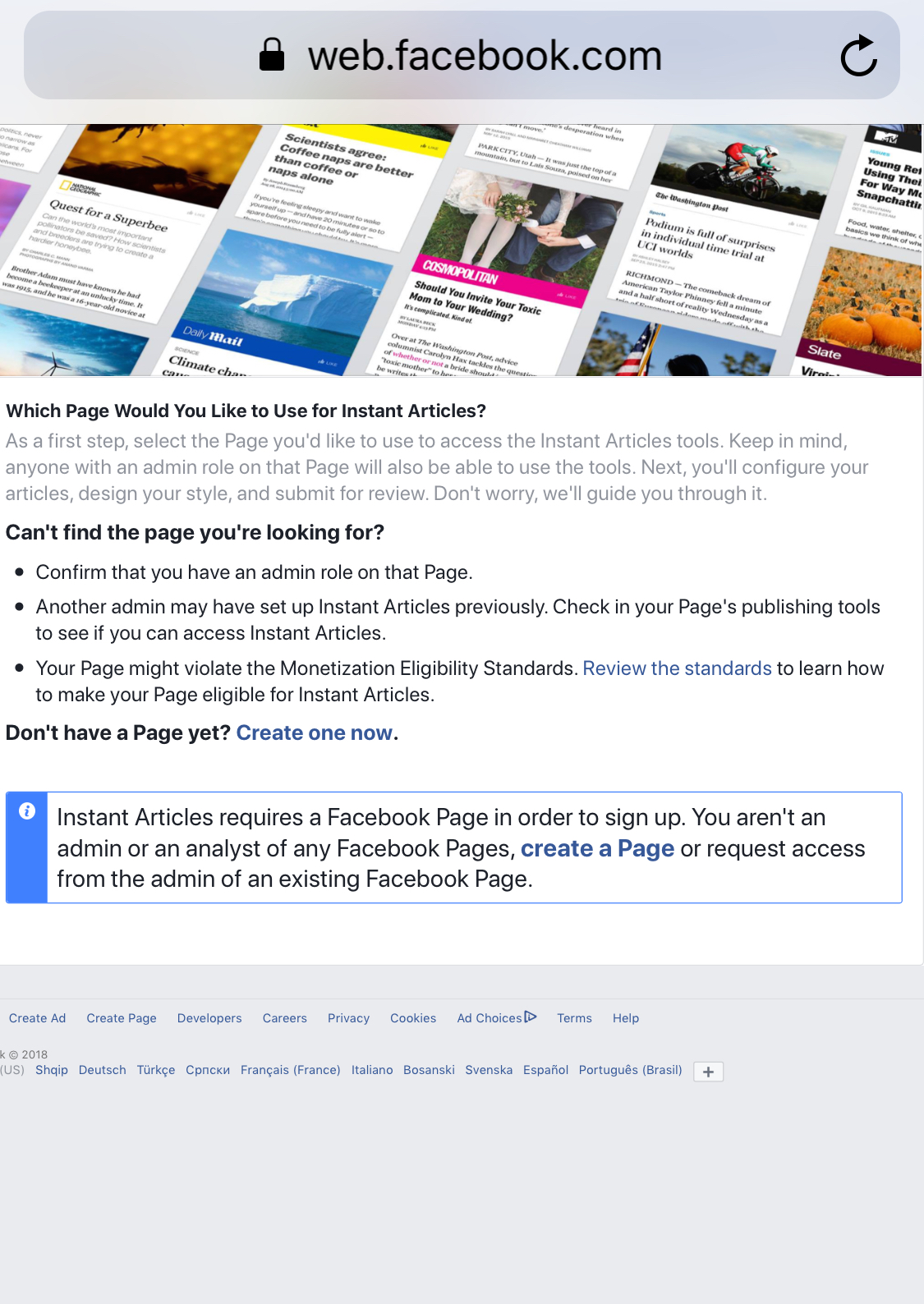Click Create one now link
Viewport: 924px width, 1304px height.
click(314, 732)
